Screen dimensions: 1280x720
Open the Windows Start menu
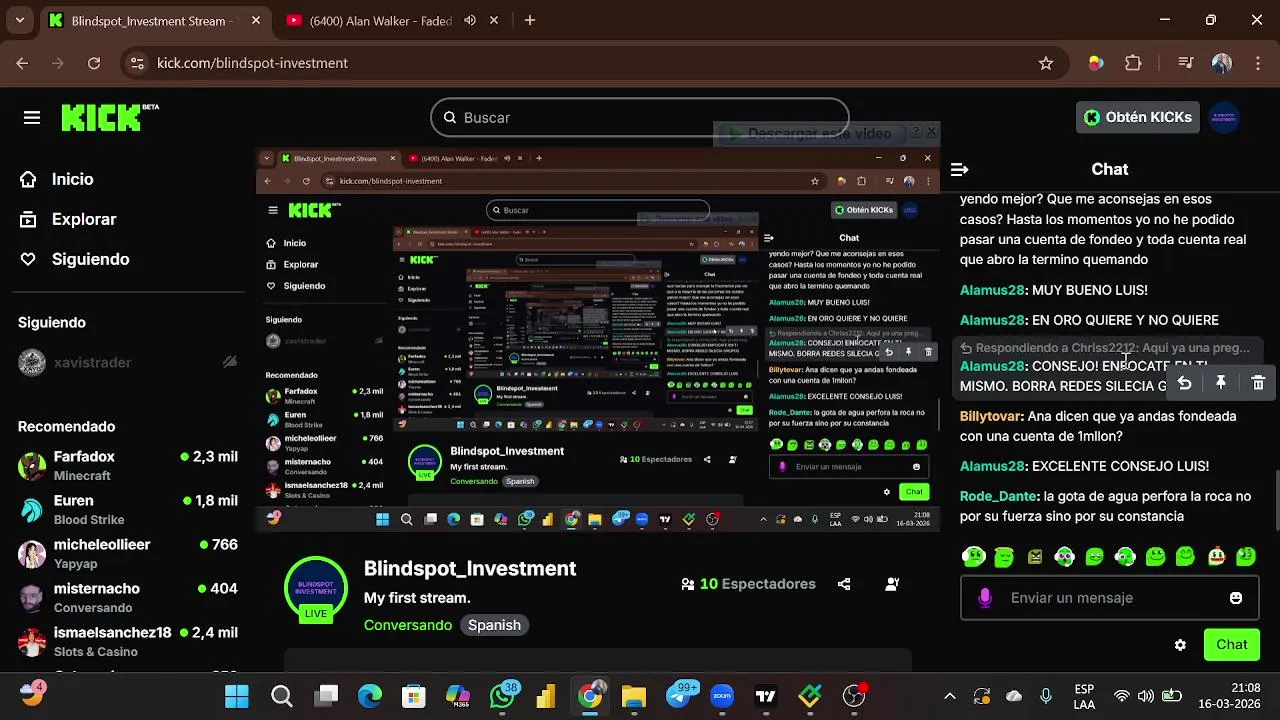pyautogui.click(x=237, y=696)
